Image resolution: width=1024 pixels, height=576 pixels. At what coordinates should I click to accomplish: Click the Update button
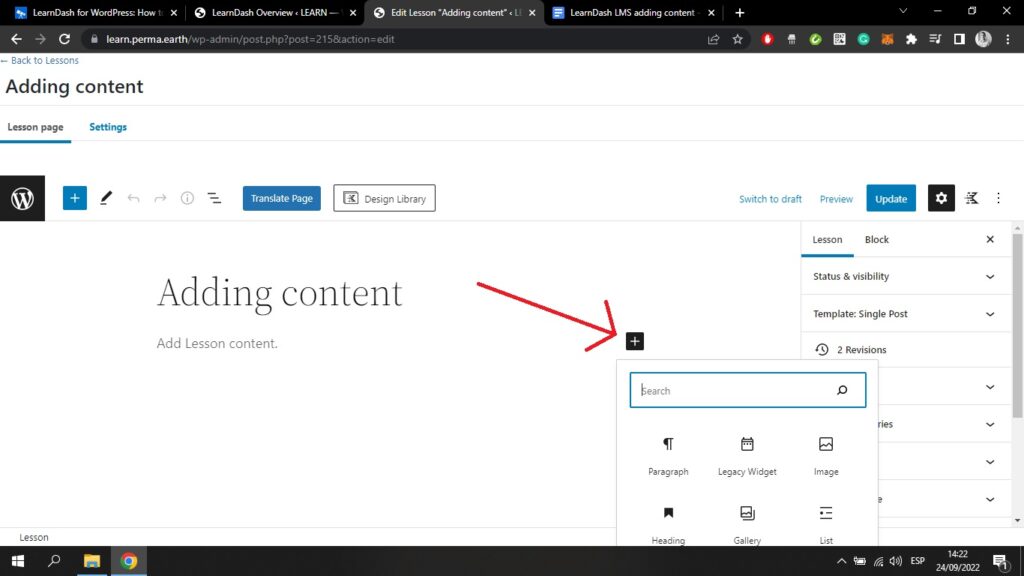click(890, 198)
